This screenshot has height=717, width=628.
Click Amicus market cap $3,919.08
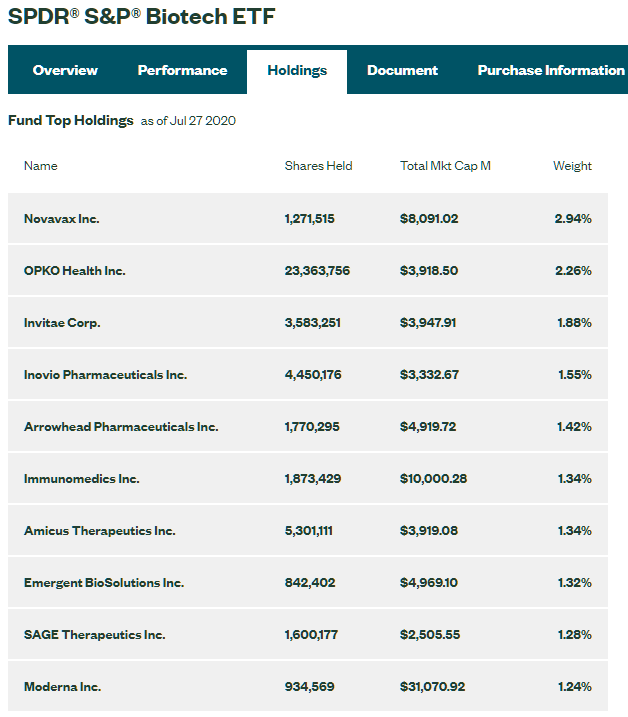click(x=429, y=531)
